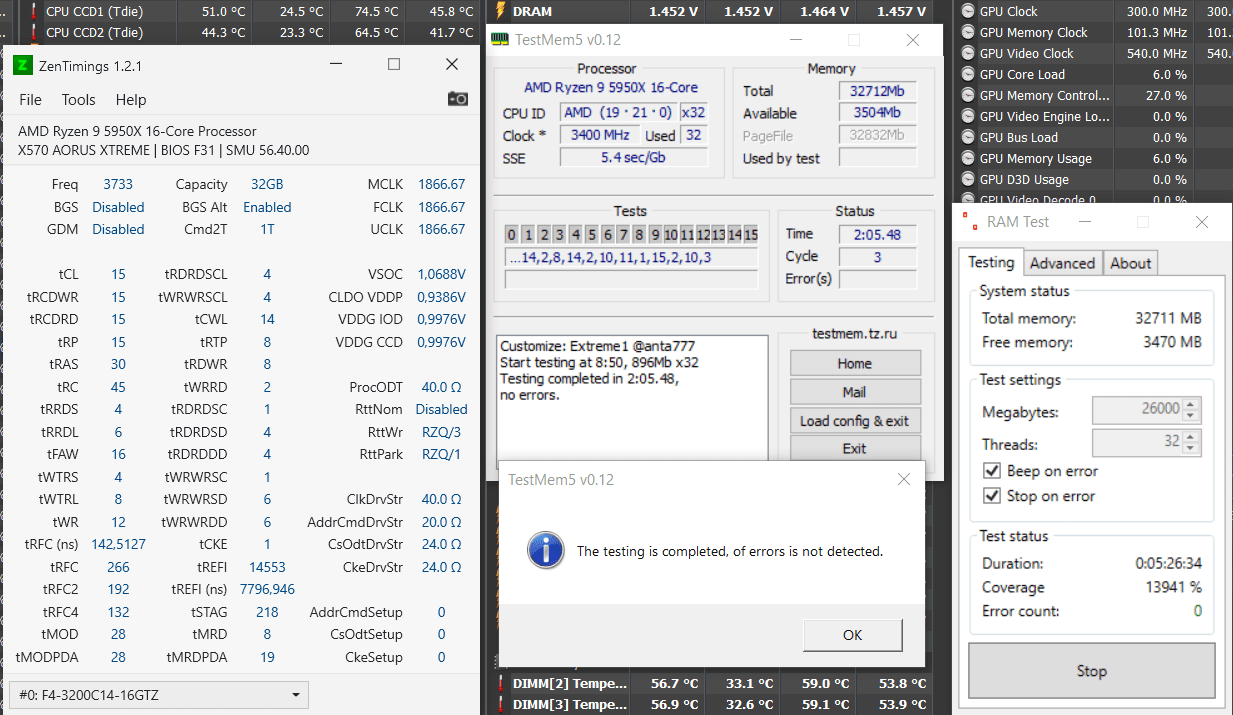Screen dimensions: 1233x715
Task: Click the tRFC (ns) value 142,5127
Action: (118, 544)
